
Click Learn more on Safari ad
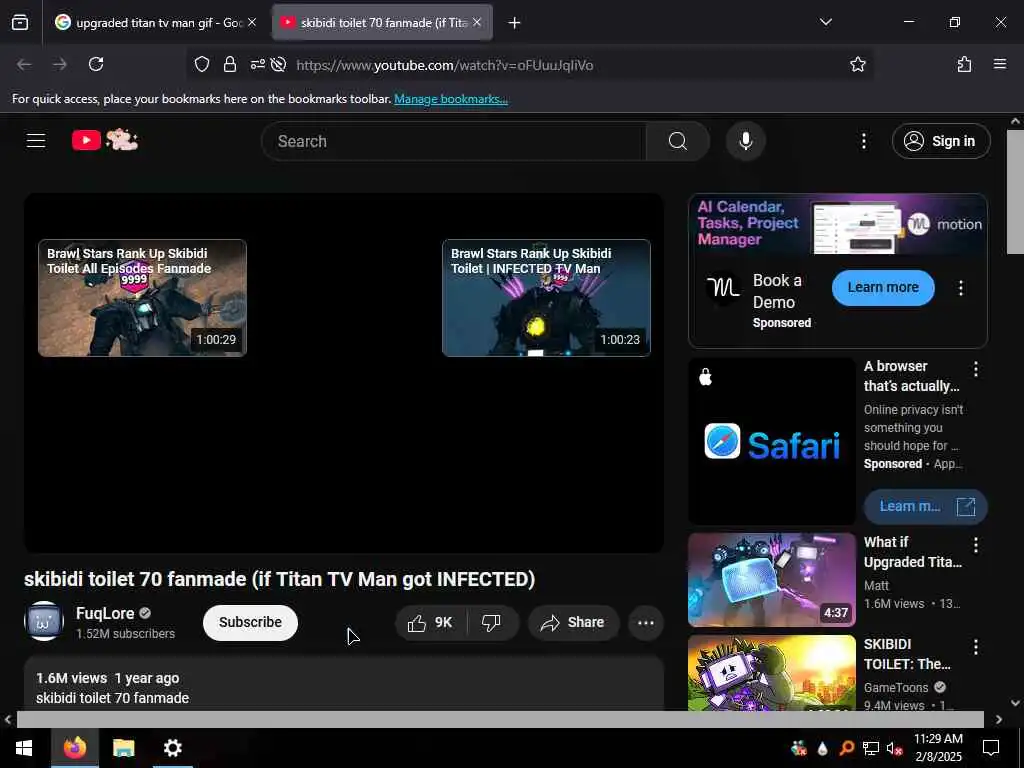click(925, 507)
